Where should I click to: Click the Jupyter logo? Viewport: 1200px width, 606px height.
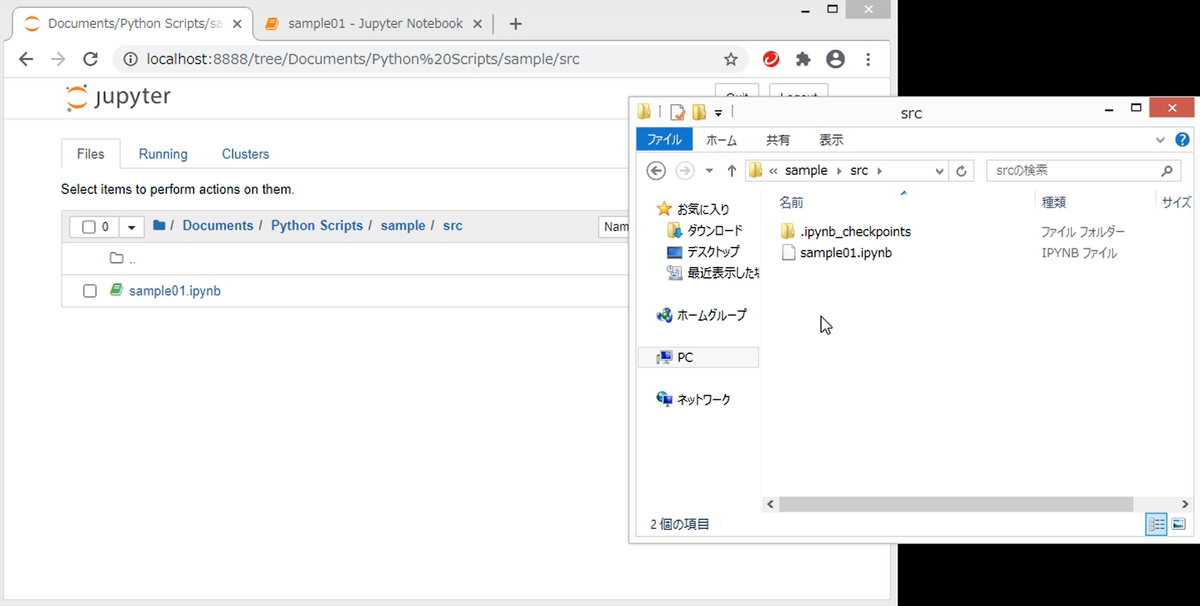pos(118,97)
